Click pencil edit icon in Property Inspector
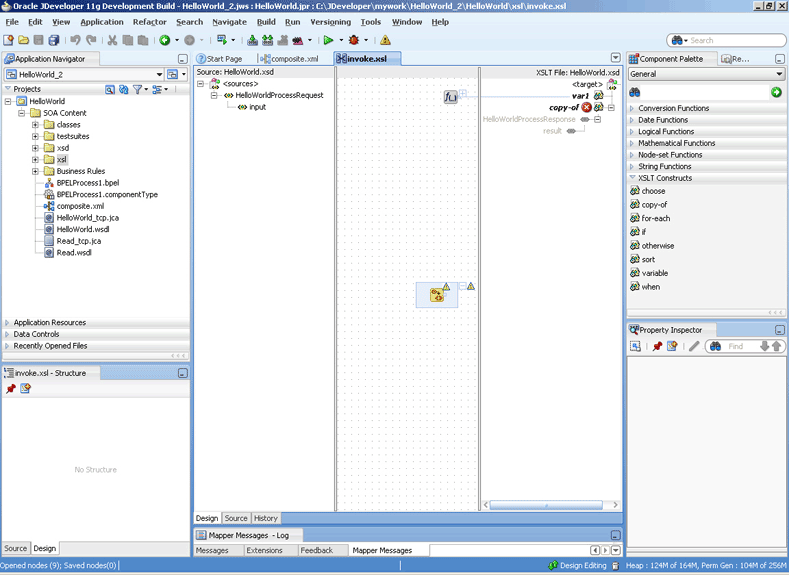 point(694,346)
